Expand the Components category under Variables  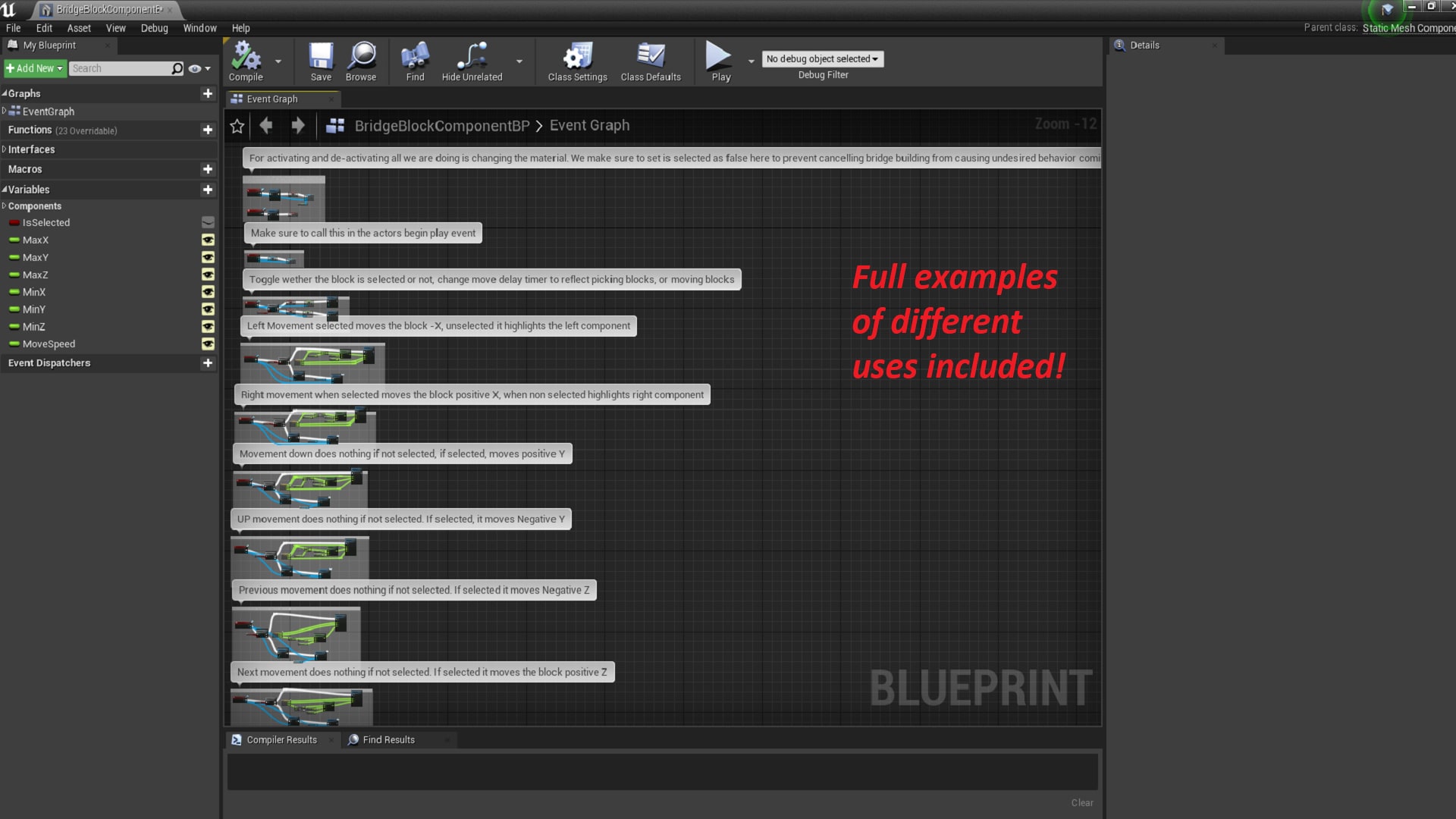coord(4,206)
